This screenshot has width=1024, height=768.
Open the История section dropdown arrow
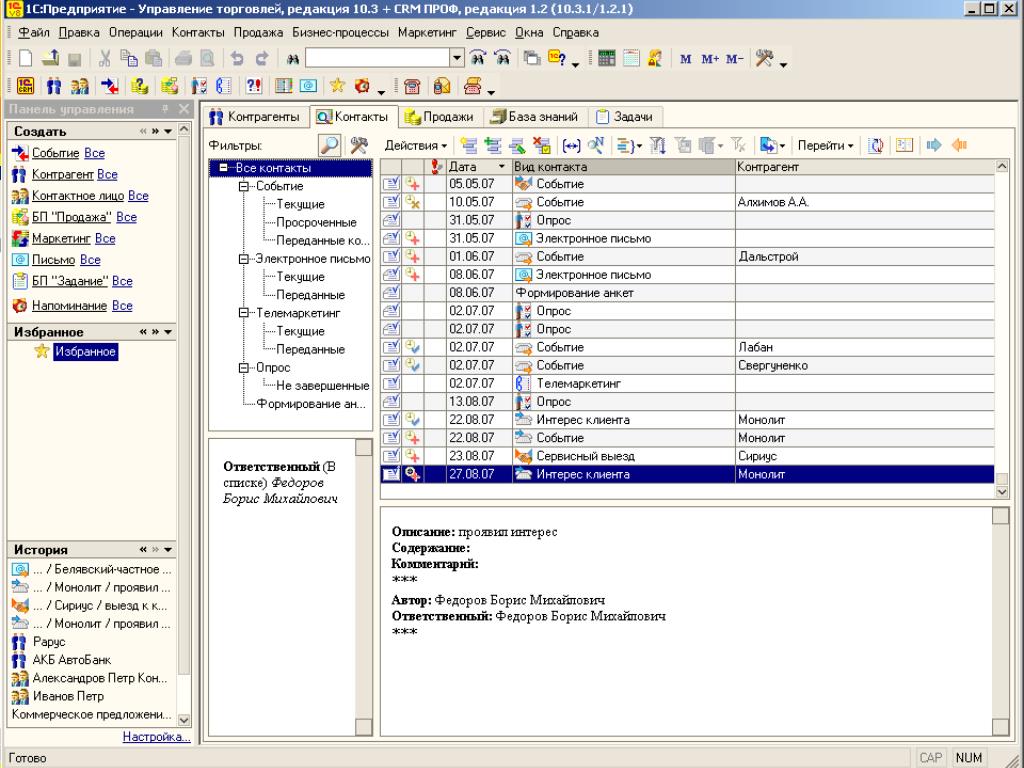point(168,550)
